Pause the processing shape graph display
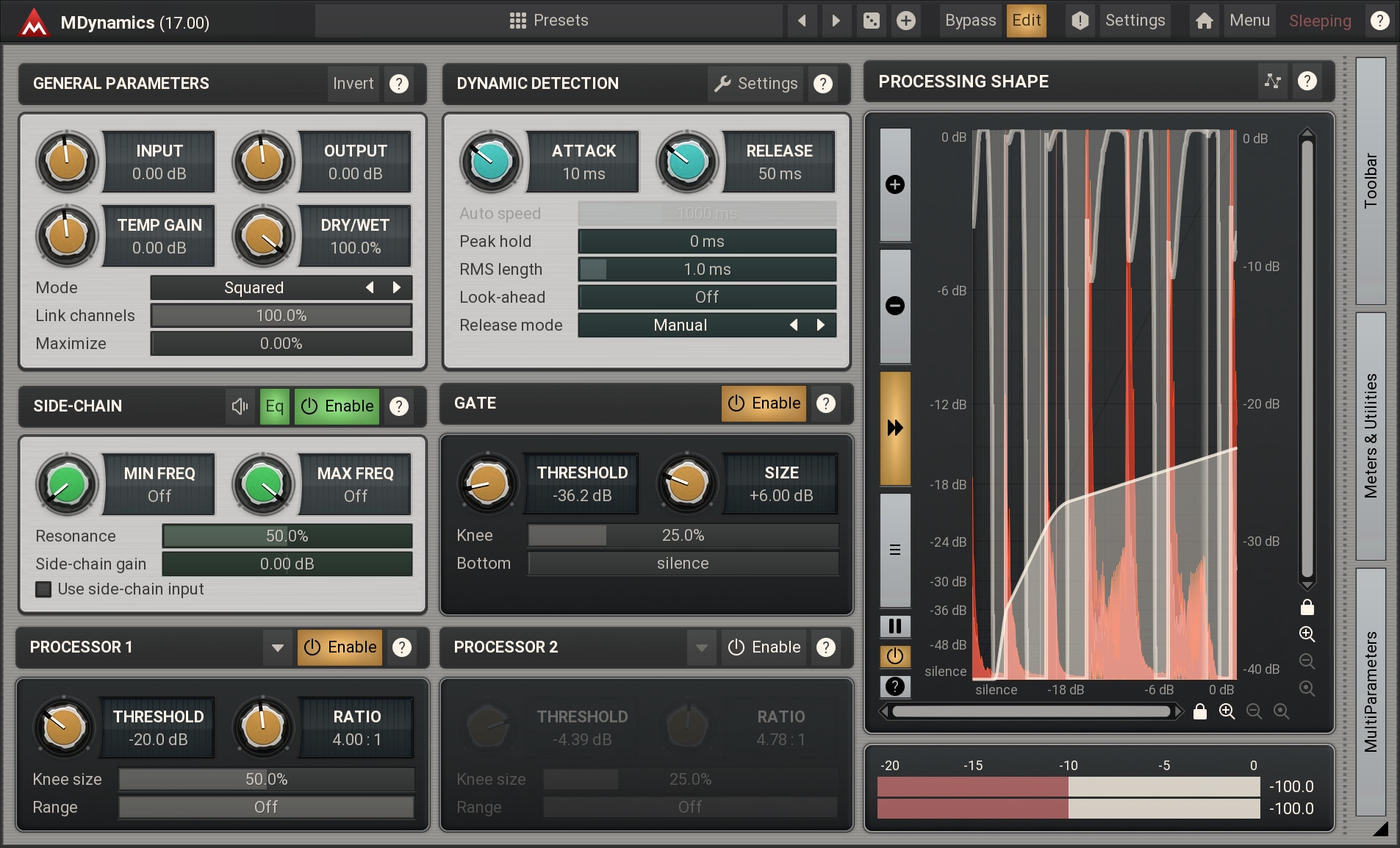The height and width of the screenshot is (848, 1400). click(894, 626)
